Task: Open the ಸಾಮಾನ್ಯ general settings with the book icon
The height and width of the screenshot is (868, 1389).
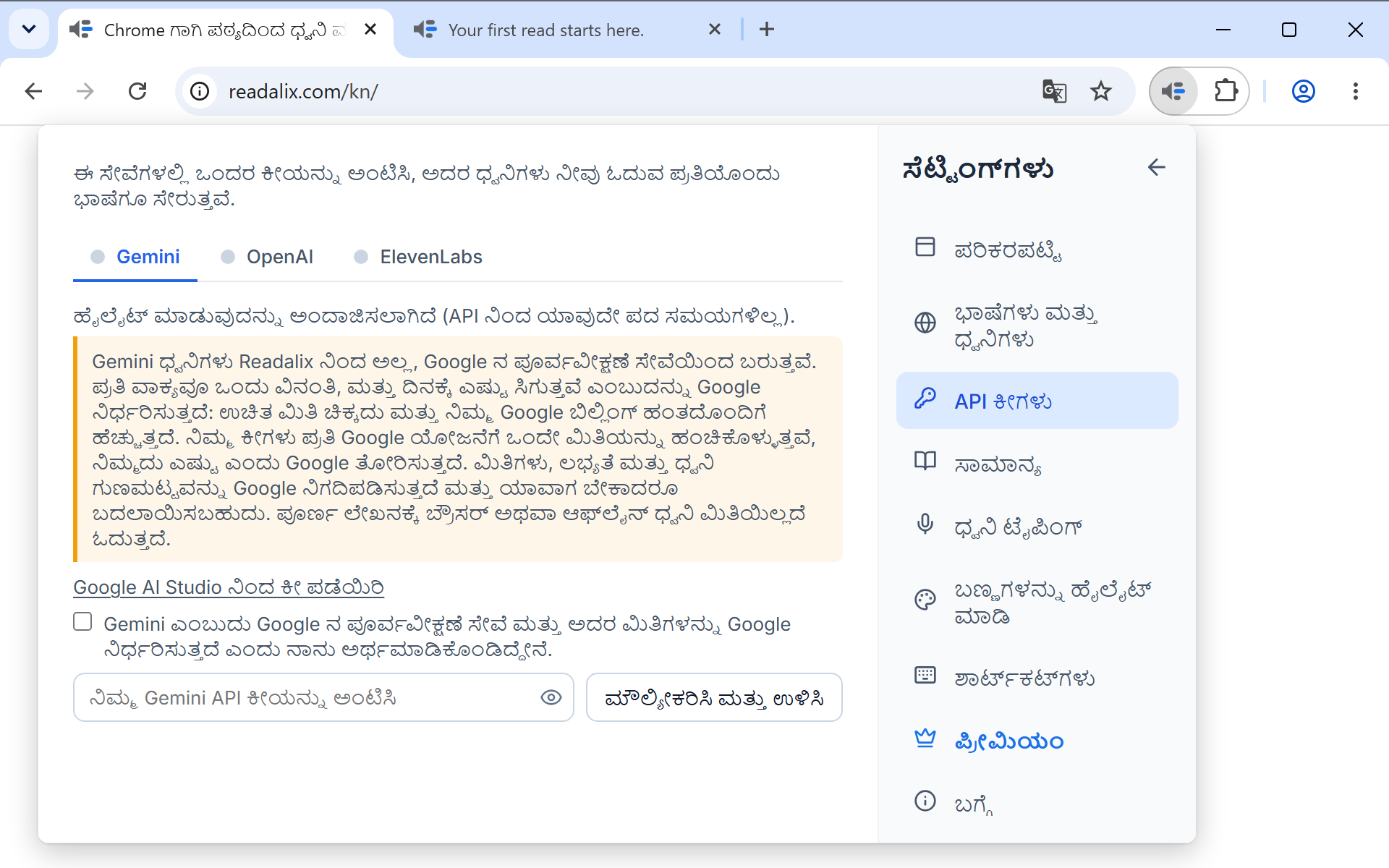Action: pyautogui.click(x=1037, y=464)
